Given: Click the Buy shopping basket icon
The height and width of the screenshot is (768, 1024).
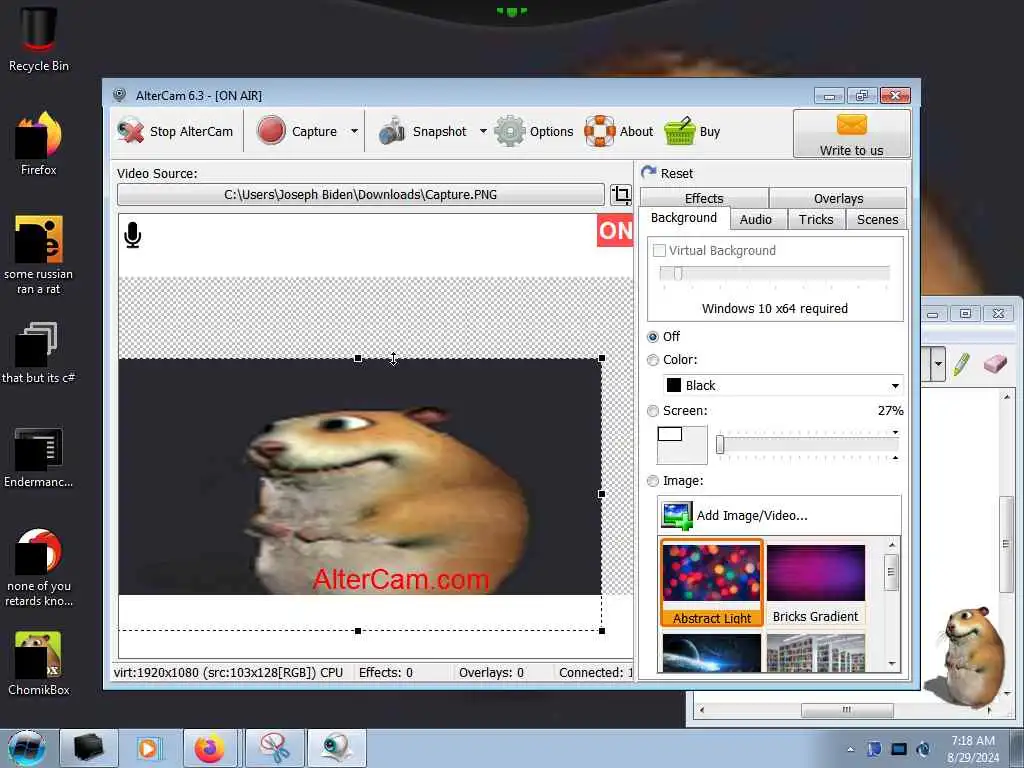Looking at the screenshot, I should point(692,131).
